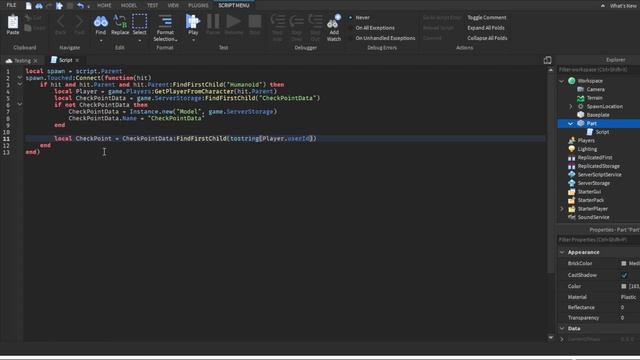Image resolution: width=640 pixels, height=360 pixels.
Task: Switch to the VIEW ribbon tab
Action: click(173, 5)
